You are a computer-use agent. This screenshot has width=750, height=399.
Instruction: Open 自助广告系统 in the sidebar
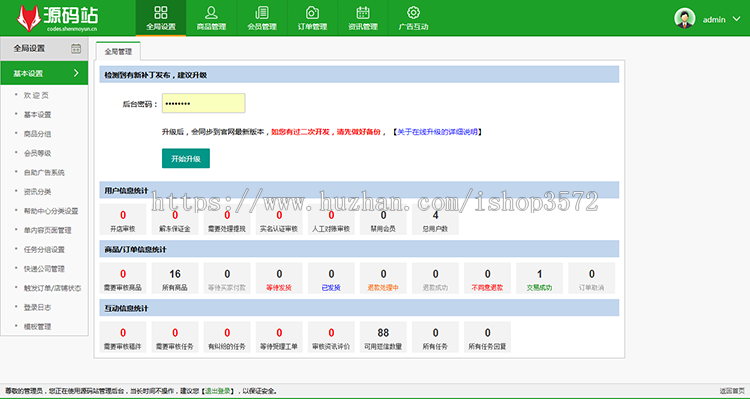coord(44,172)
